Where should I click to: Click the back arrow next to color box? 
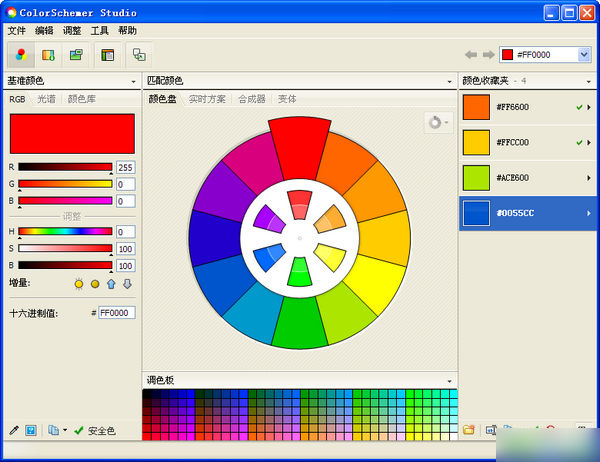pos(471,55)
